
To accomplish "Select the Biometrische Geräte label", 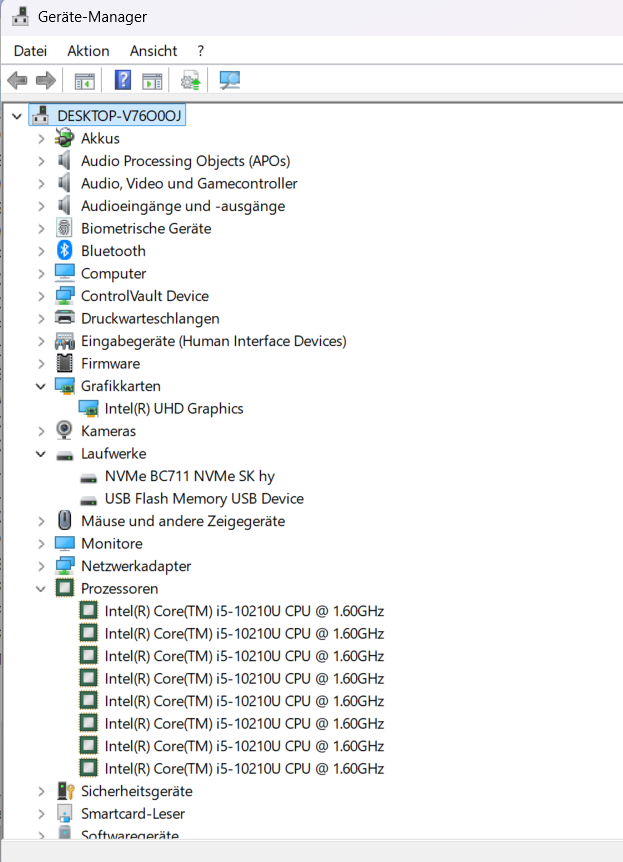I will [x=146, y=228].
